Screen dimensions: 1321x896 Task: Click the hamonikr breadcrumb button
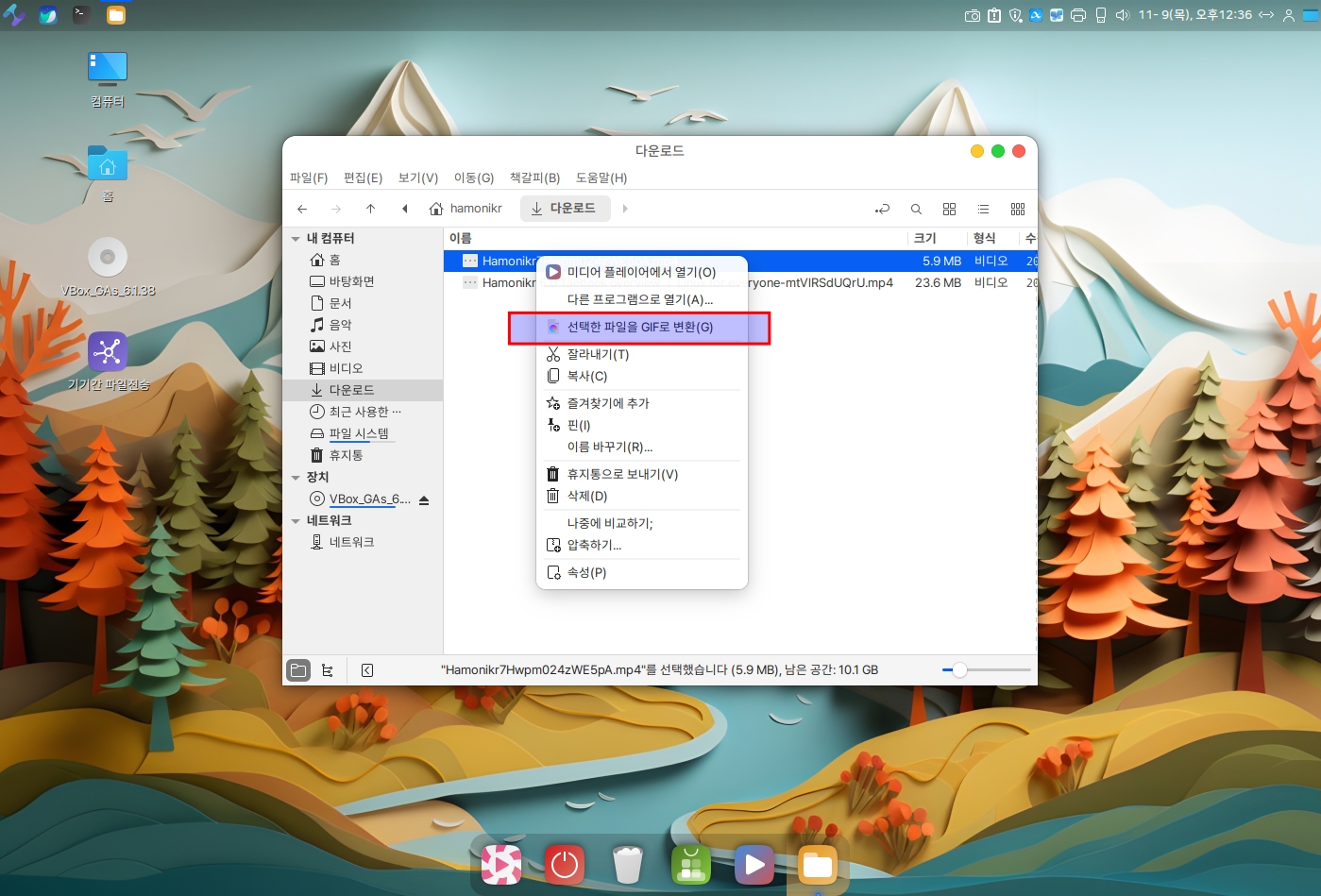click(466, 209)
